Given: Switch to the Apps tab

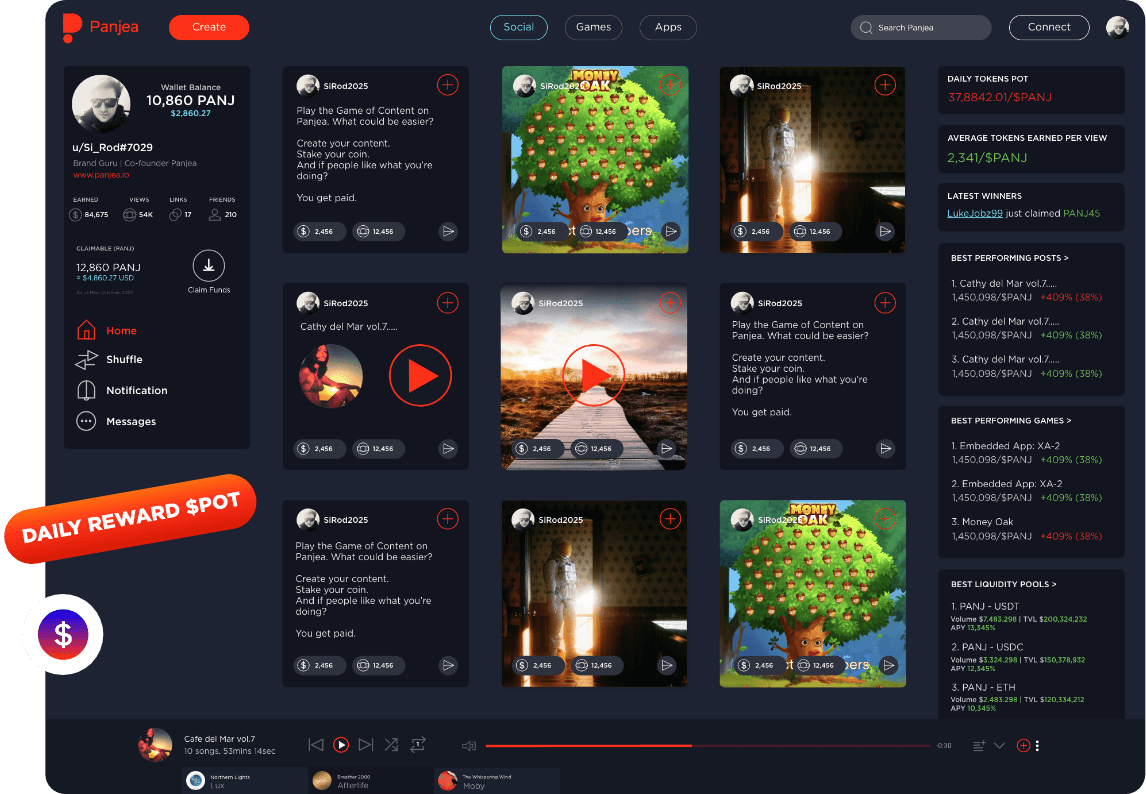Looking at the screenshot, I should click(667, 27).
